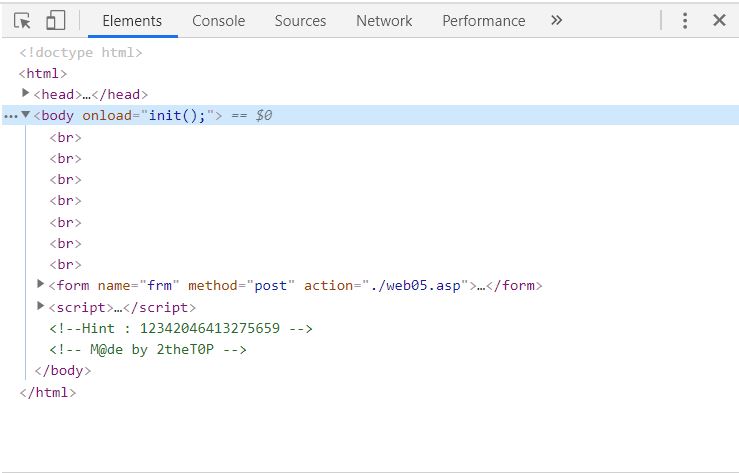The width and height of the screenshot is (739, 473).
Task: Click the onload attribute name
Action: [x=107, y=115]
